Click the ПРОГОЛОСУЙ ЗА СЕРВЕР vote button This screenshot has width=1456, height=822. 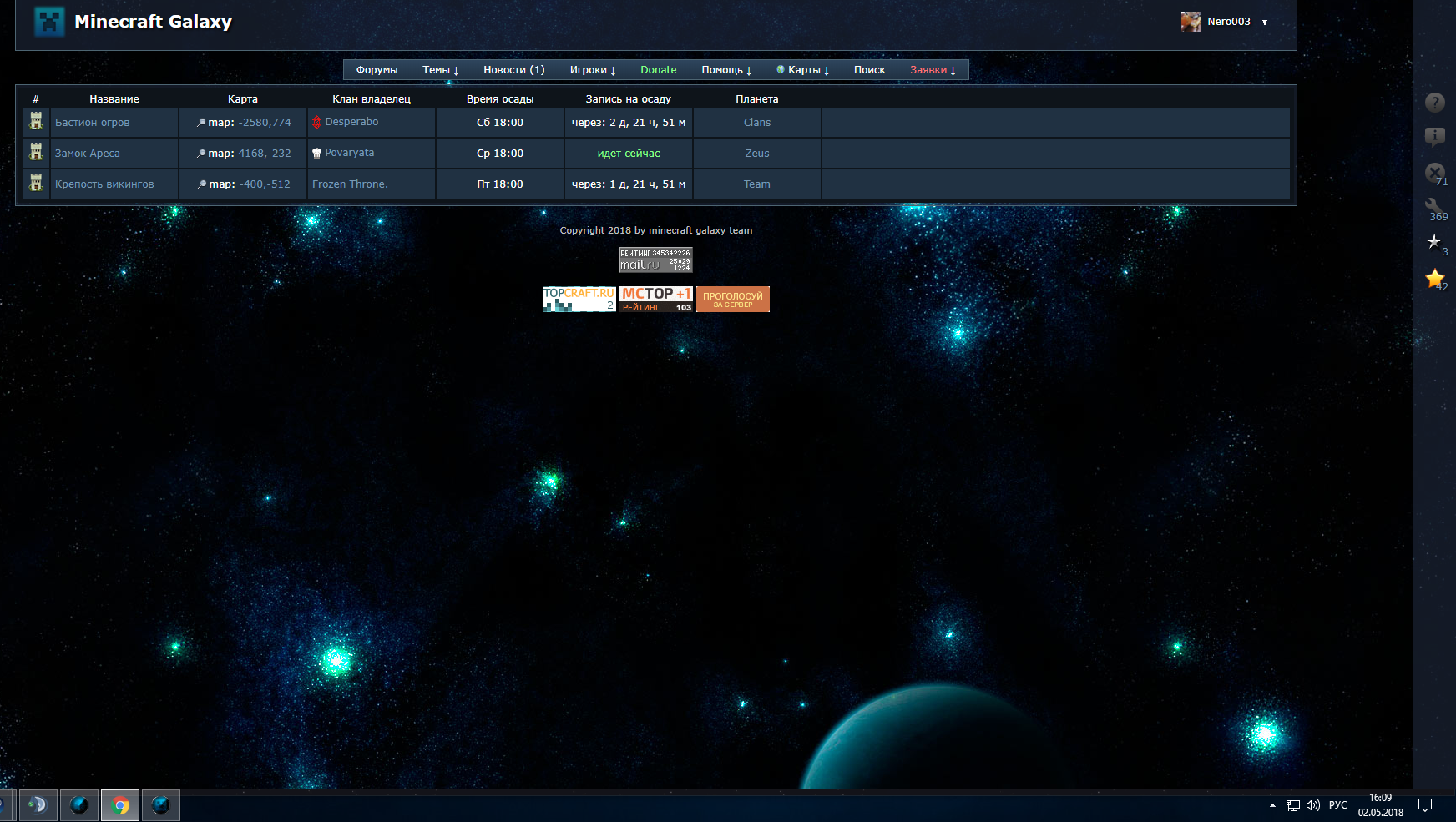point(732,300)
